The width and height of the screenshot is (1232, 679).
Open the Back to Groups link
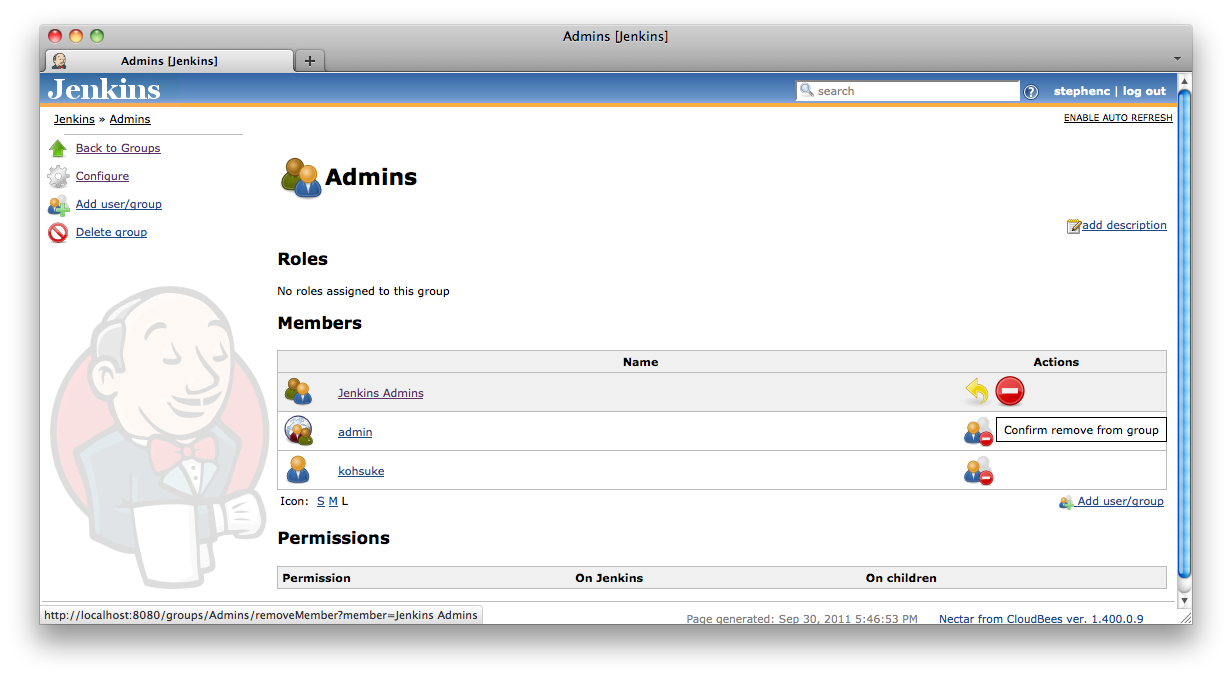point(118,148)
